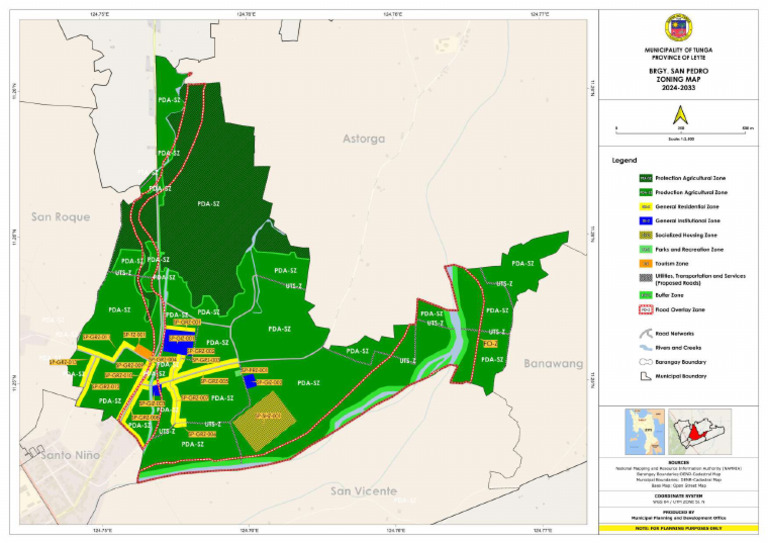Click the Banawang map label
768x543 pixels.
pyautogui.click(x=553, y=363)
